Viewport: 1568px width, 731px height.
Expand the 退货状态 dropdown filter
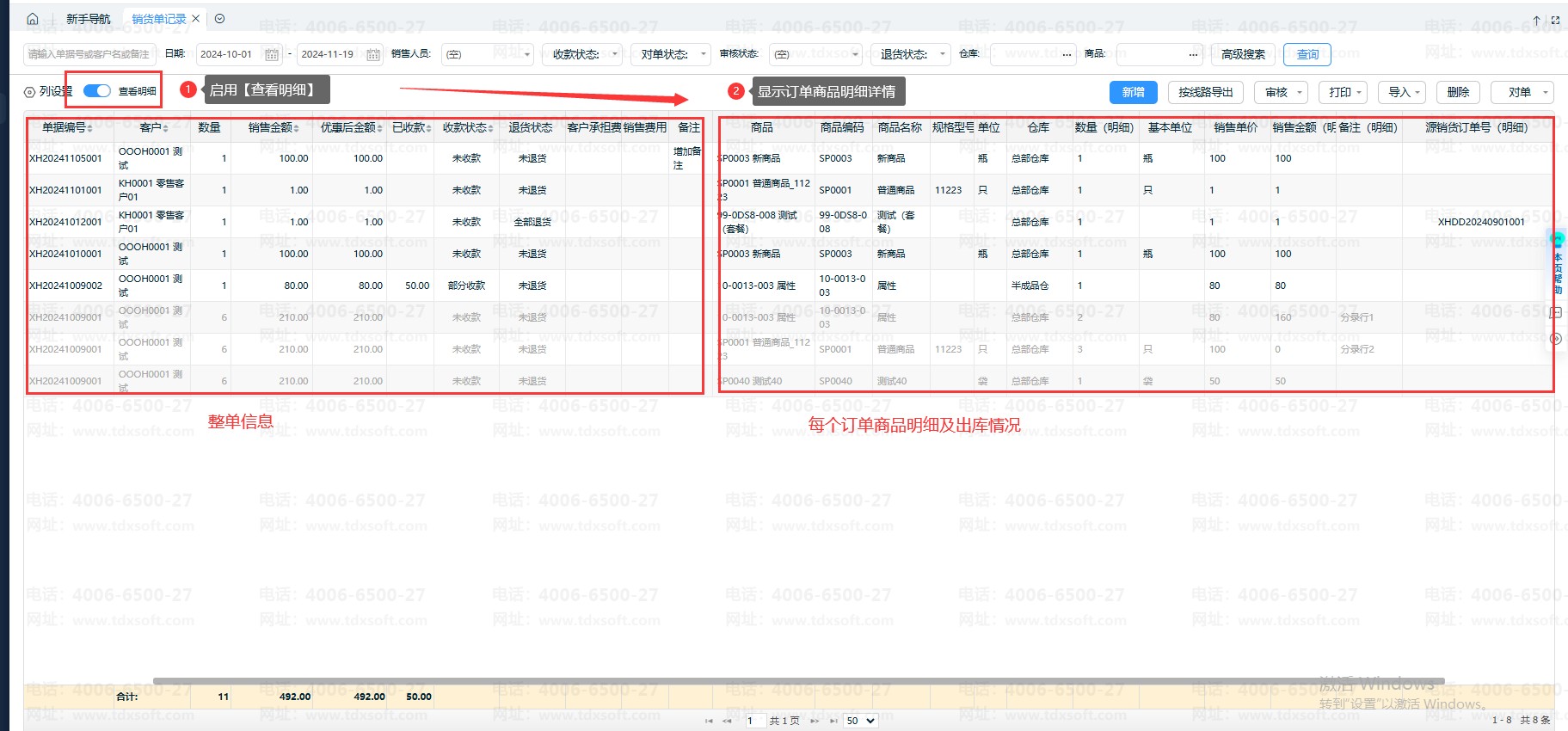pyautogui.click(x=910, y=54)
